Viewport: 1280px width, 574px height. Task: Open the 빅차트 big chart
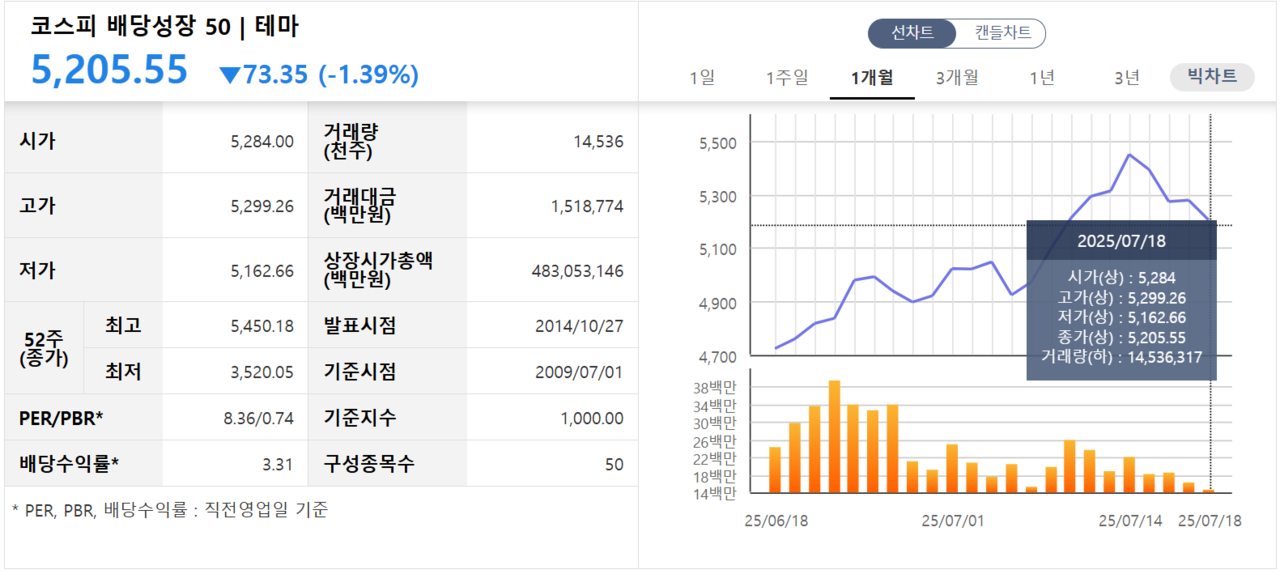(1212, 76)
